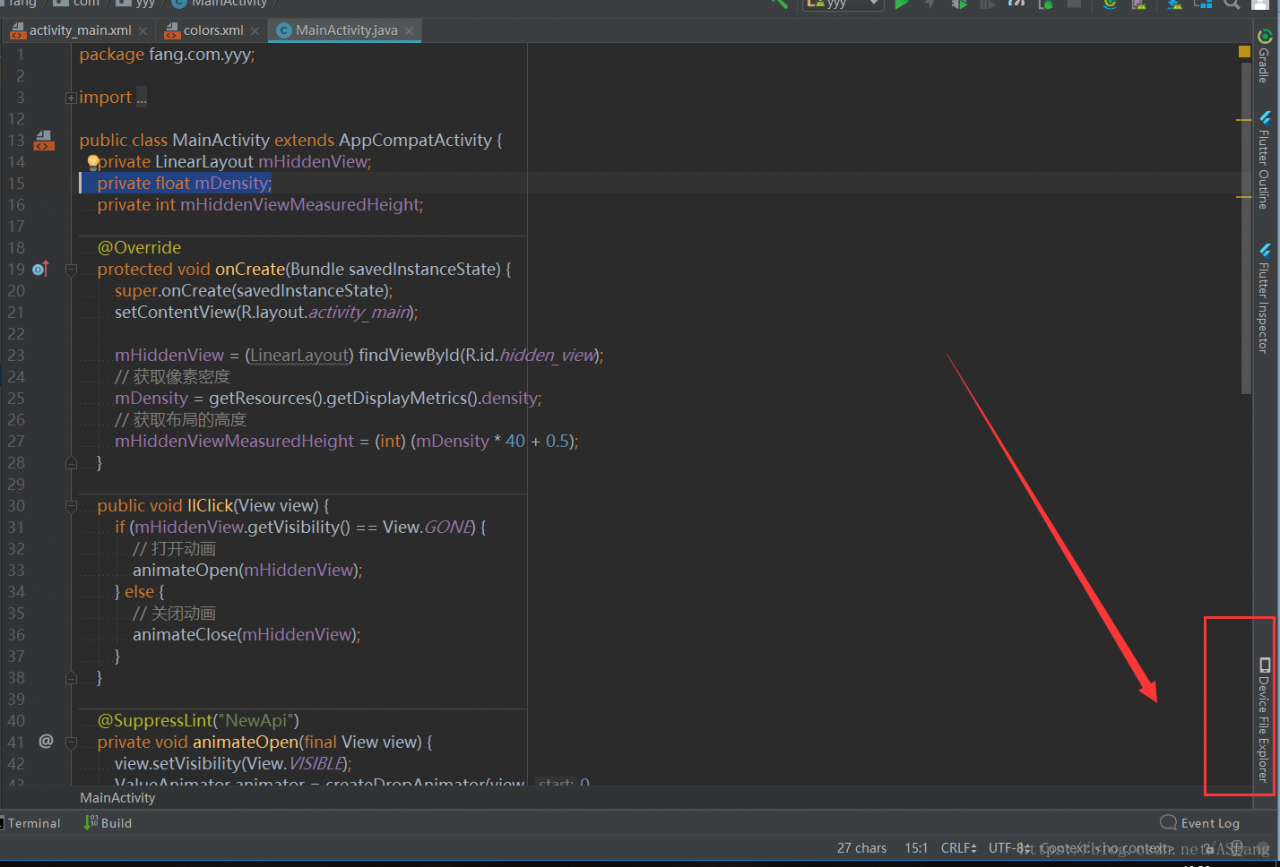The image size is (1280, 867).
Task: Click the onCreate fold end marker on line 28
Action: click(71, 463)
